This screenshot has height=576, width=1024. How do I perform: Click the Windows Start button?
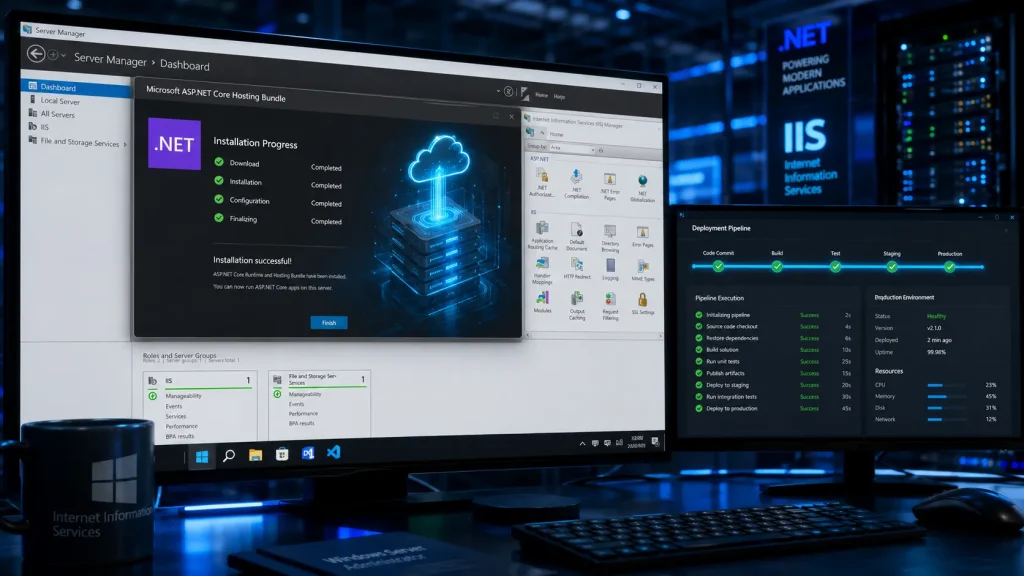202,456
